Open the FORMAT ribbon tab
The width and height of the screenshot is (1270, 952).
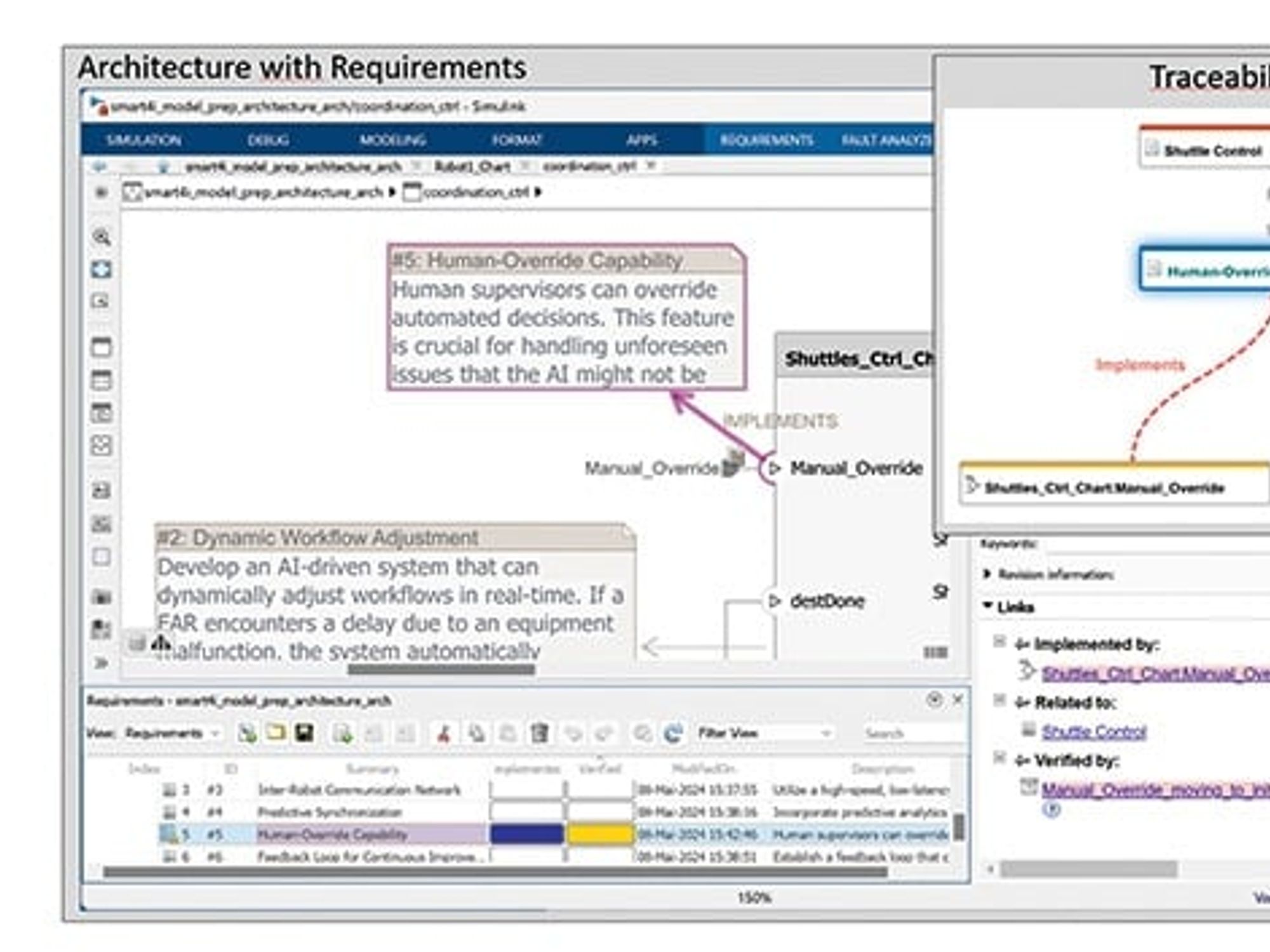517,140
